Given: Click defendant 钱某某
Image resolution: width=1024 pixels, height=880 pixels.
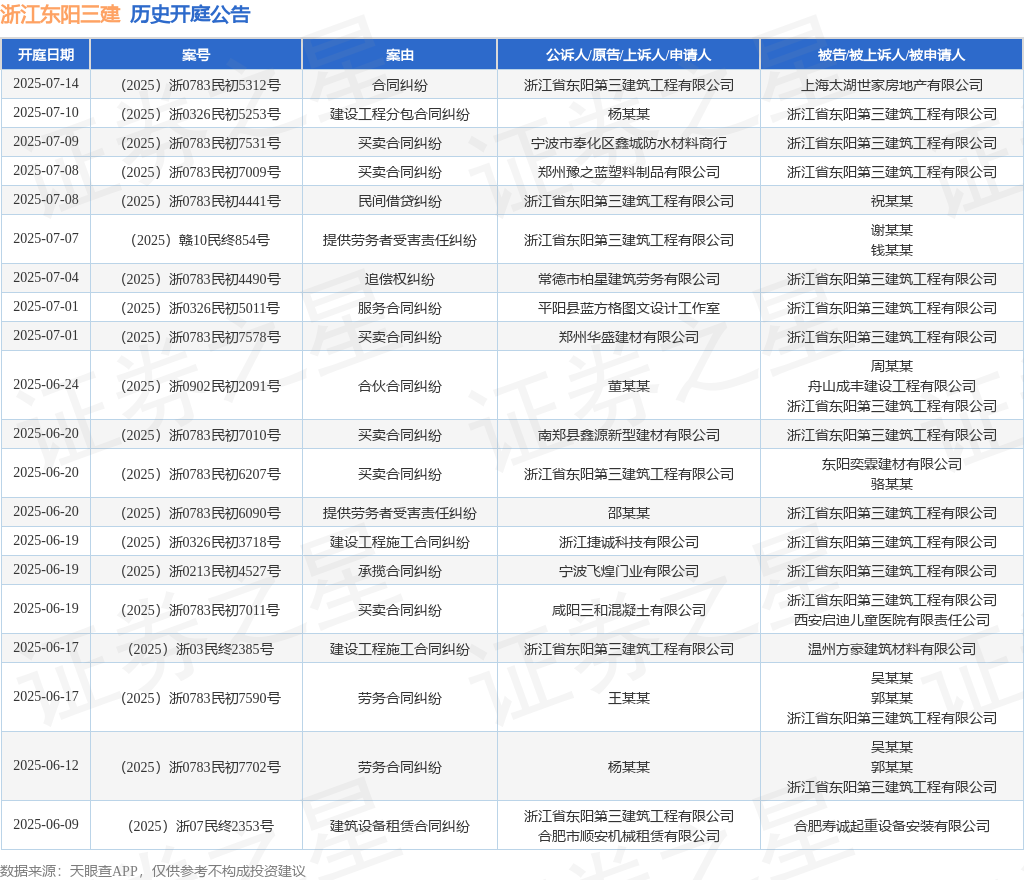Looking at the screenshot, I should (891, 250).
